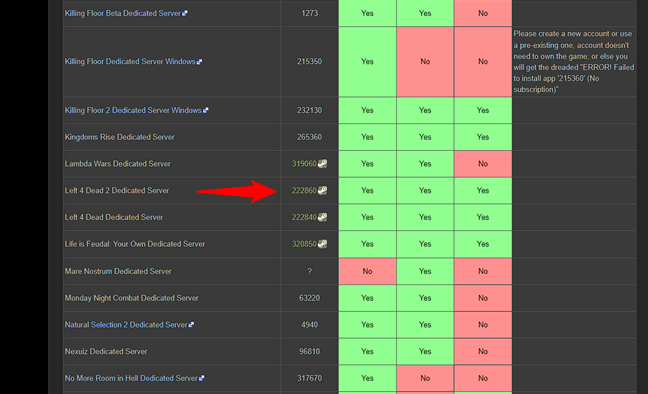
Task: Select the Kingdoms Rise Dedicated Server name
Action: (119, 137)
